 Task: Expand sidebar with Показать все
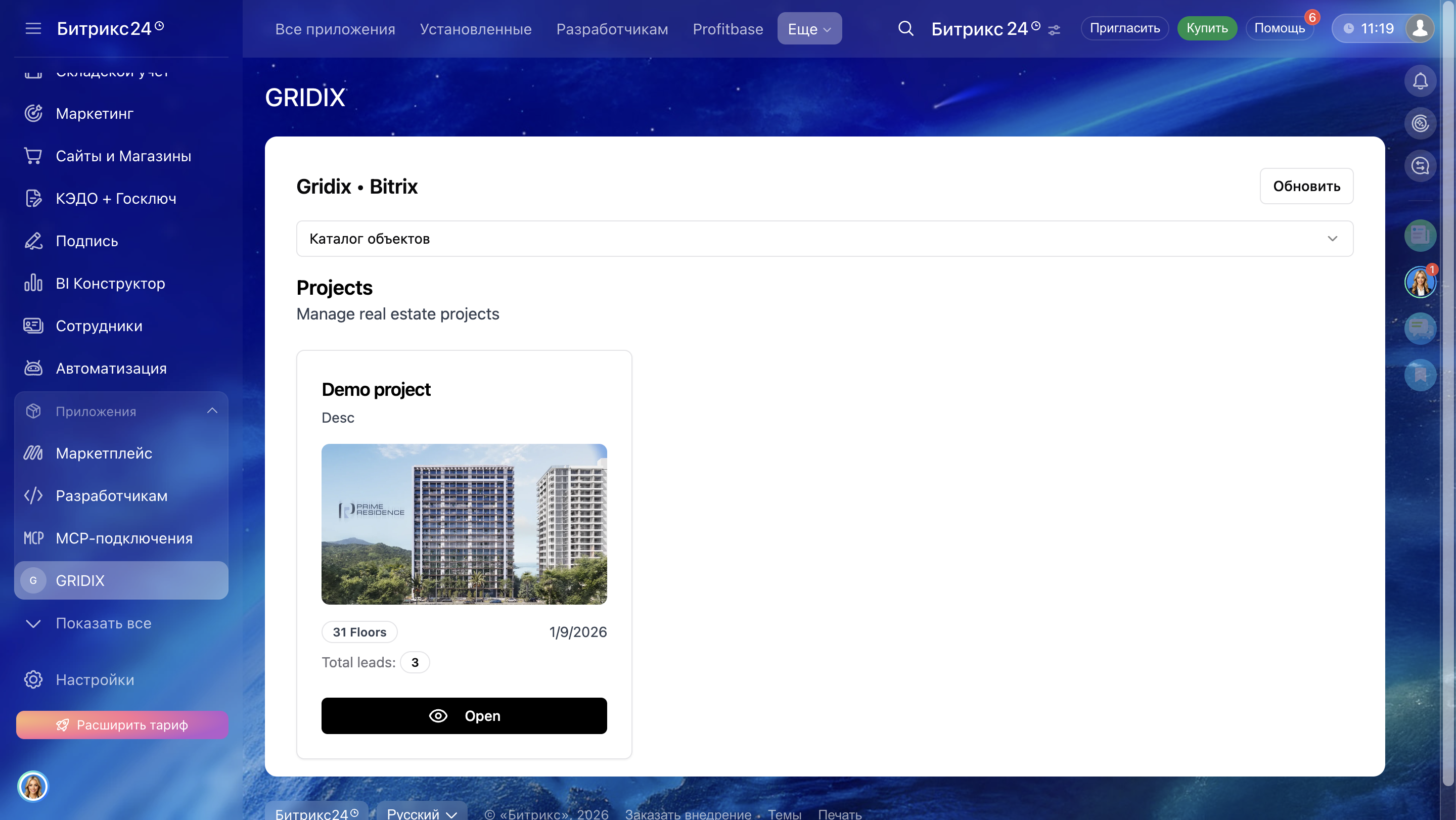pyautogui.click(x=104, y=623)
